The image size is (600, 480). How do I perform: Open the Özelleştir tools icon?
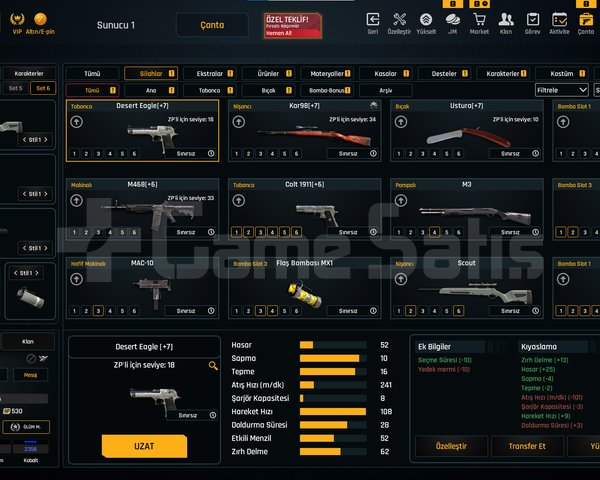pos(399,20)
